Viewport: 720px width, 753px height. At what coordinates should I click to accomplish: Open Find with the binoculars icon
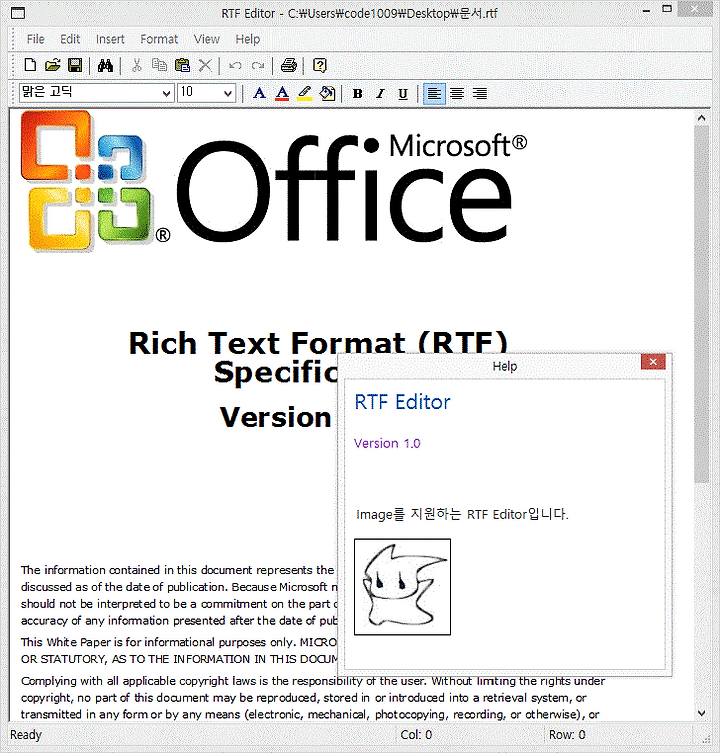[105, 65]
